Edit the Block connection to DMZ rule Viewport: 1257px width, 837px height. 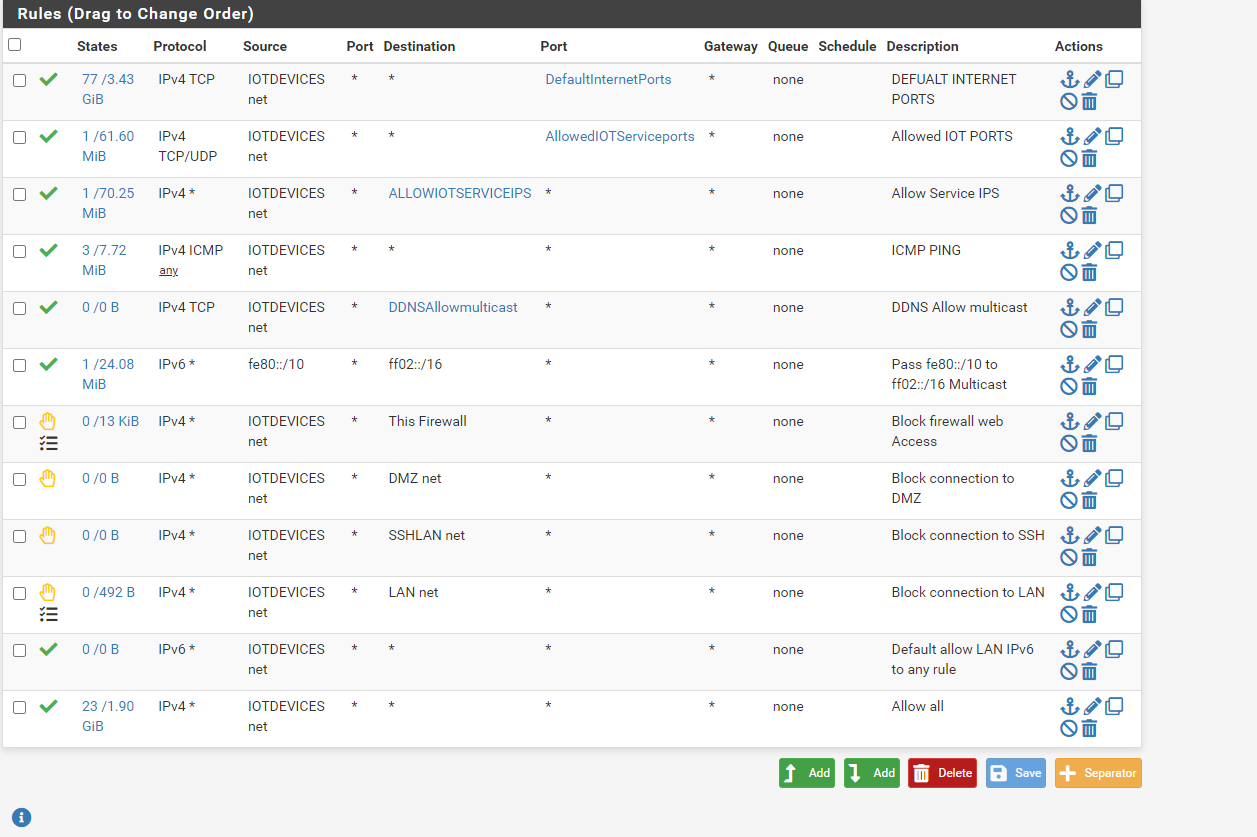[1092, 479]
